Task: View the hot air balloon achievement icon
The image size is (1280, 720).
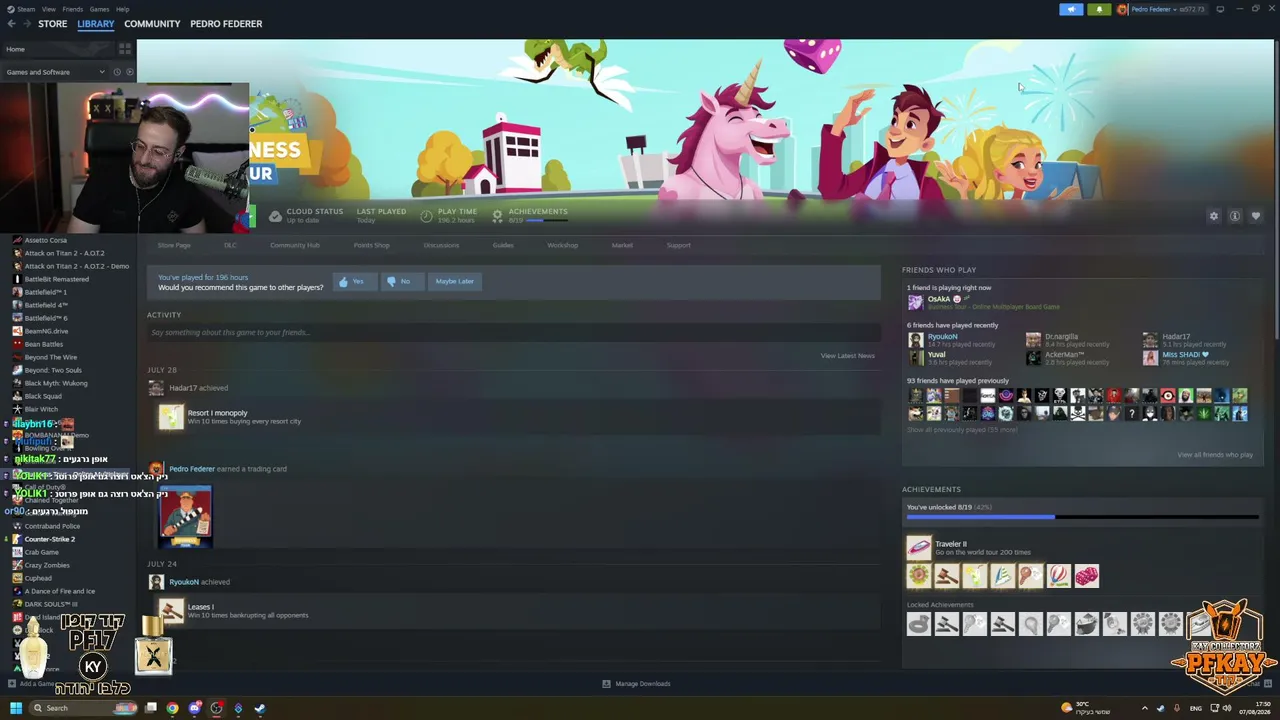Action: coord(1058,575)
